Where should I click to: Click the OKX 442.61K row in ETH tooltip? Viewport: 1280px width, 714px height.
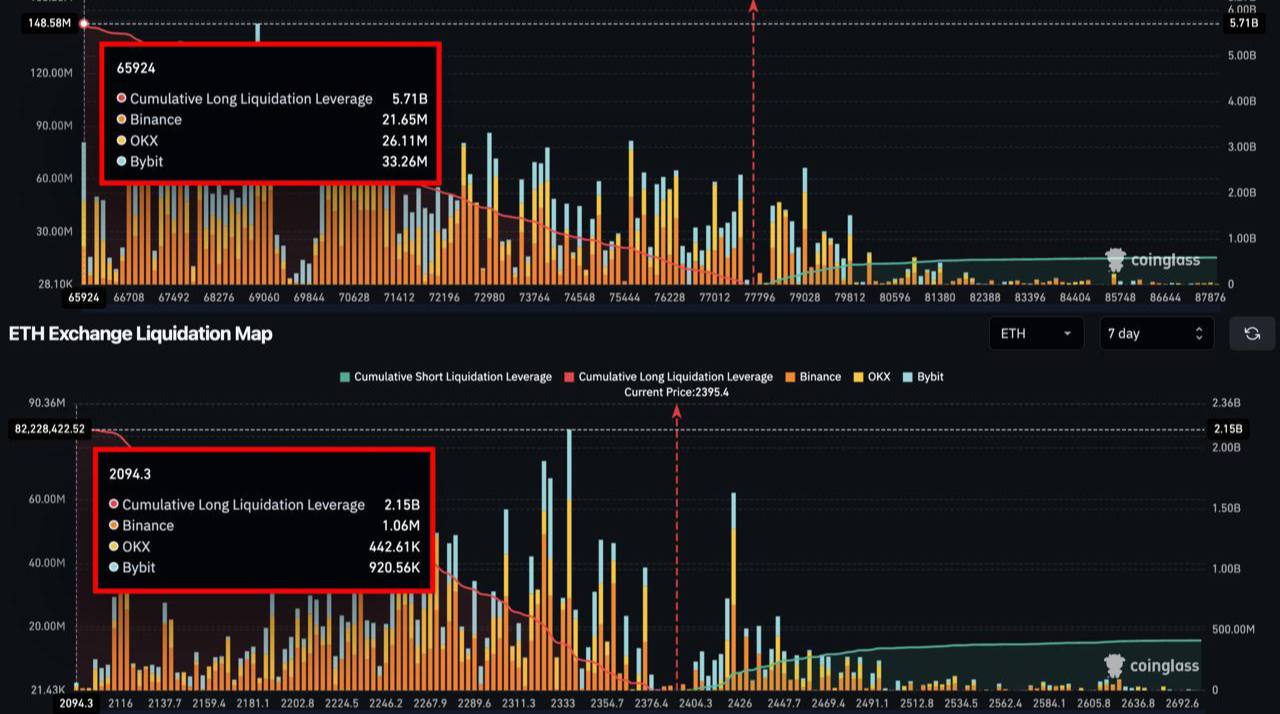point(264,546)
